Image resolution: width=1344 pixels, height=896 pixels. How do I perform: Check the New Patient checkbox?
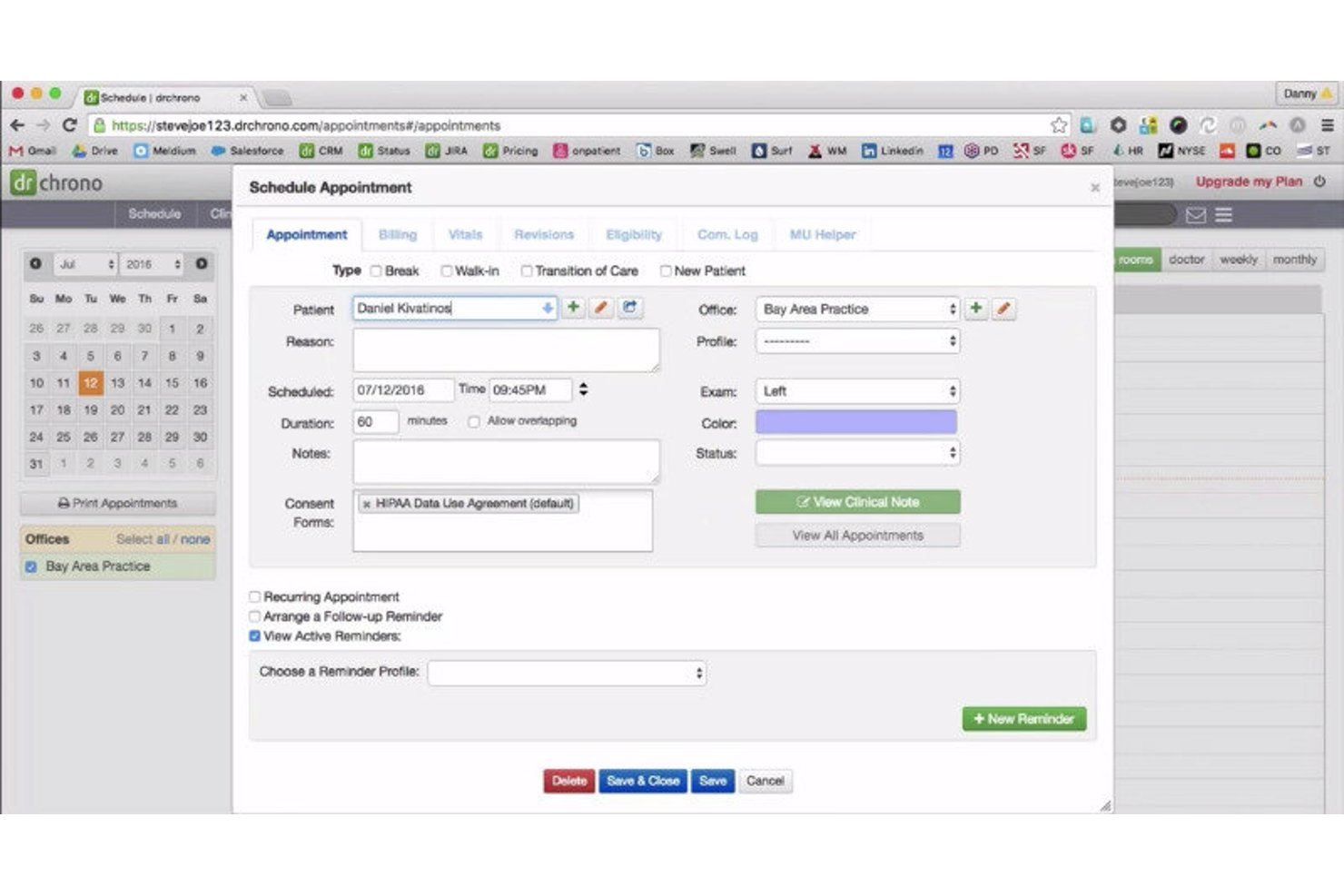[666, 271]
